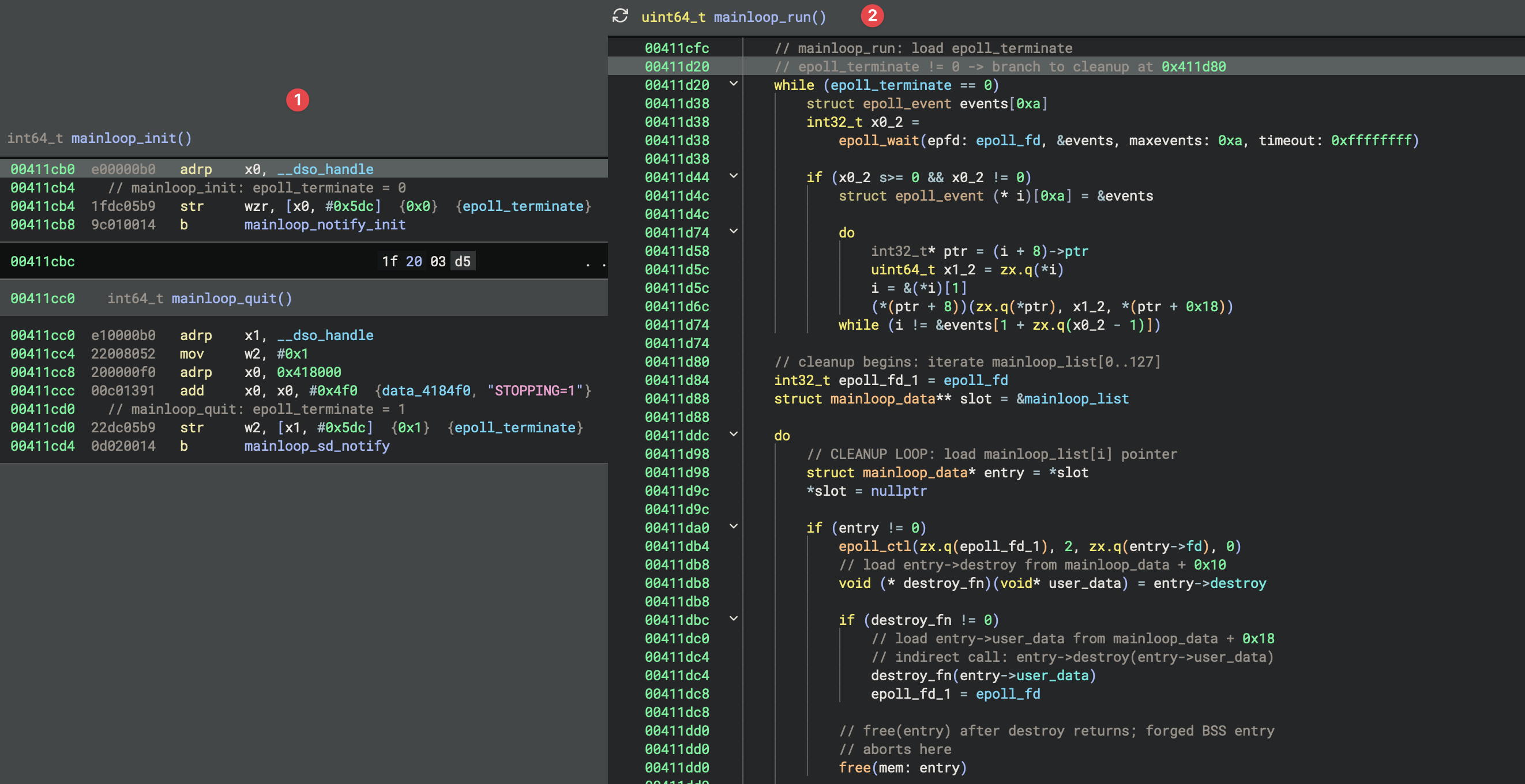Image resolution: width=1525 pixels, height=784 pixels.
Task: Click 0x418000 operand at 00411cc8
Action: [x=309, y=372]
